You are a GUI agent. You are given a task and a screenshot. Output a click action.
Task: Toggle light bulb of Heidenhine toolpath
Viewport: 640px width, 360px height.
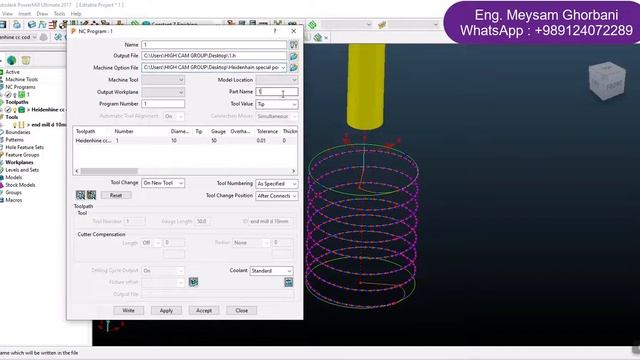[x=15, y=110]
